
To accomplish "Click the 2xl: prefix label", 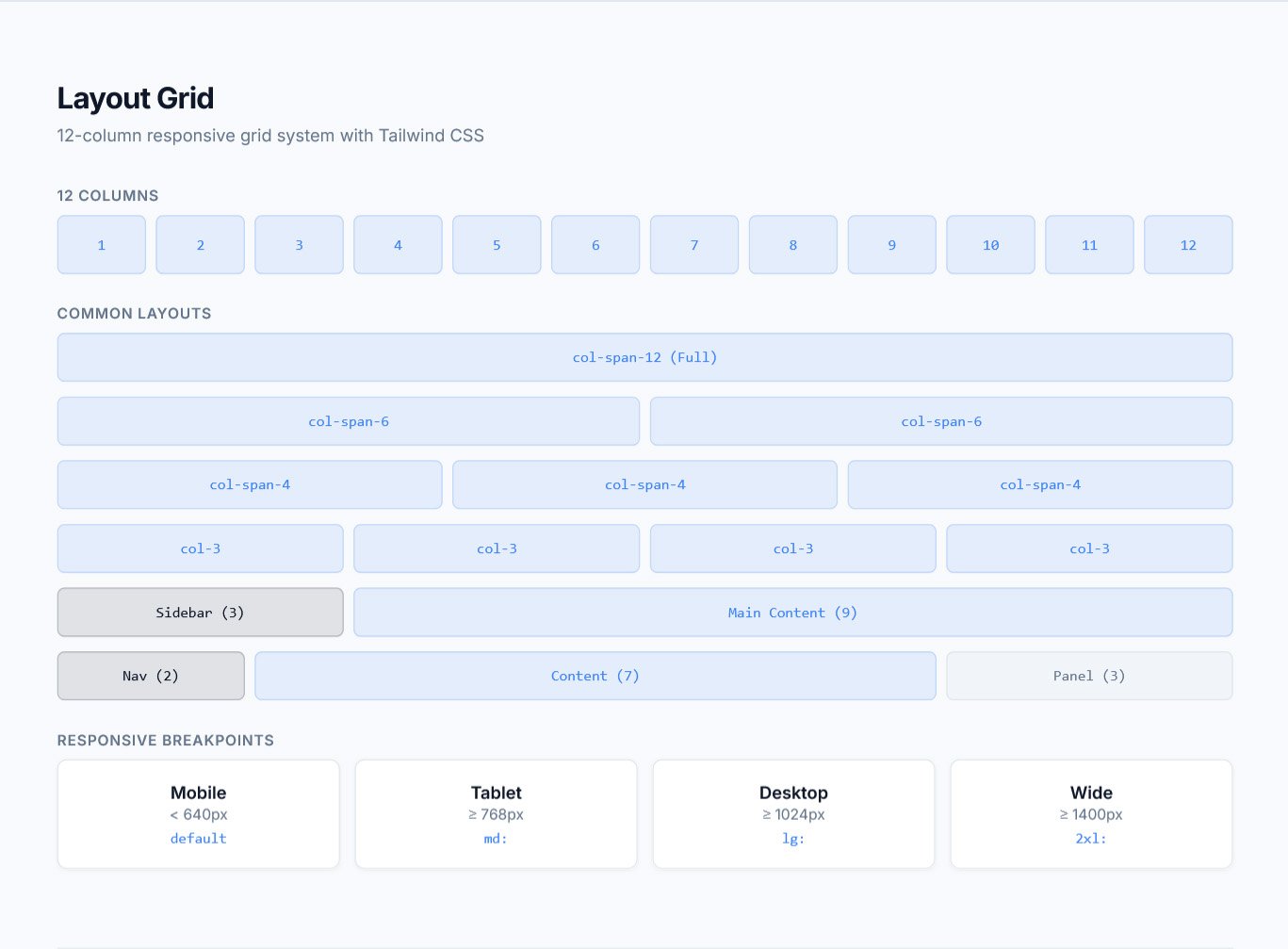I will pos(1091,839).
